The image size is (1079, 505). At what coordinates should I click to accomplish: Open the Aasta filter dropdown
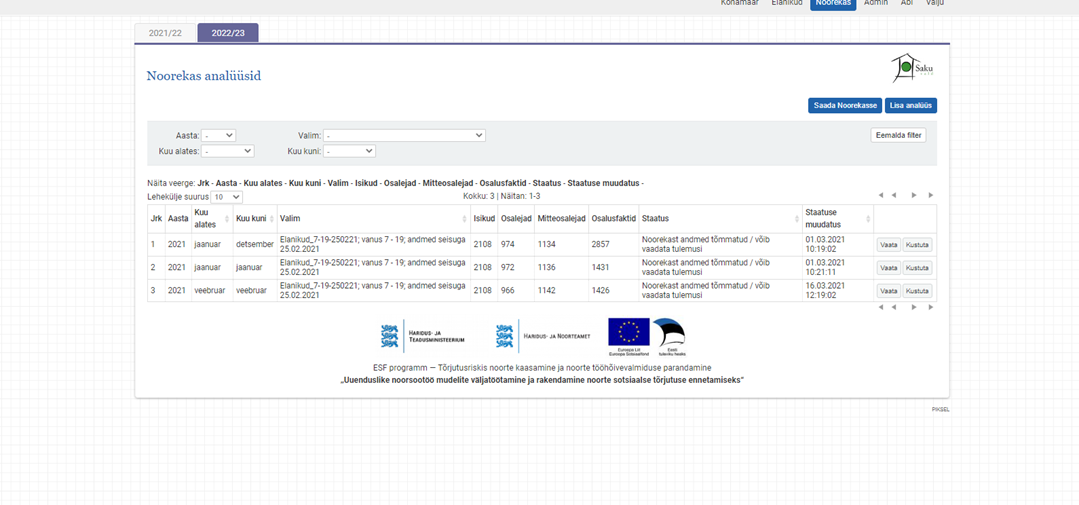tap(218, 135)
